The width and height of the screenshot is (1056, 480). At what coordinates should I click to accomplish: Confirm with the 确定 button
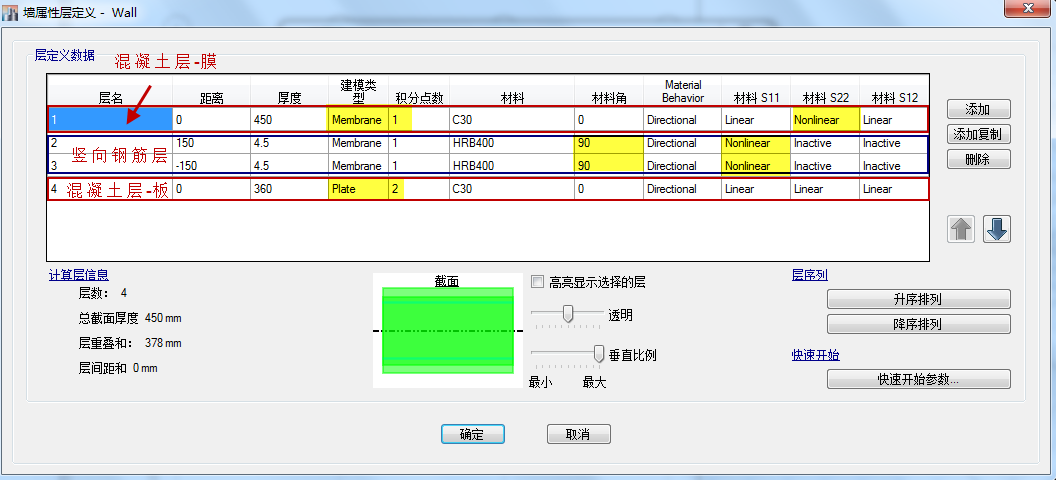pos(472,434)
